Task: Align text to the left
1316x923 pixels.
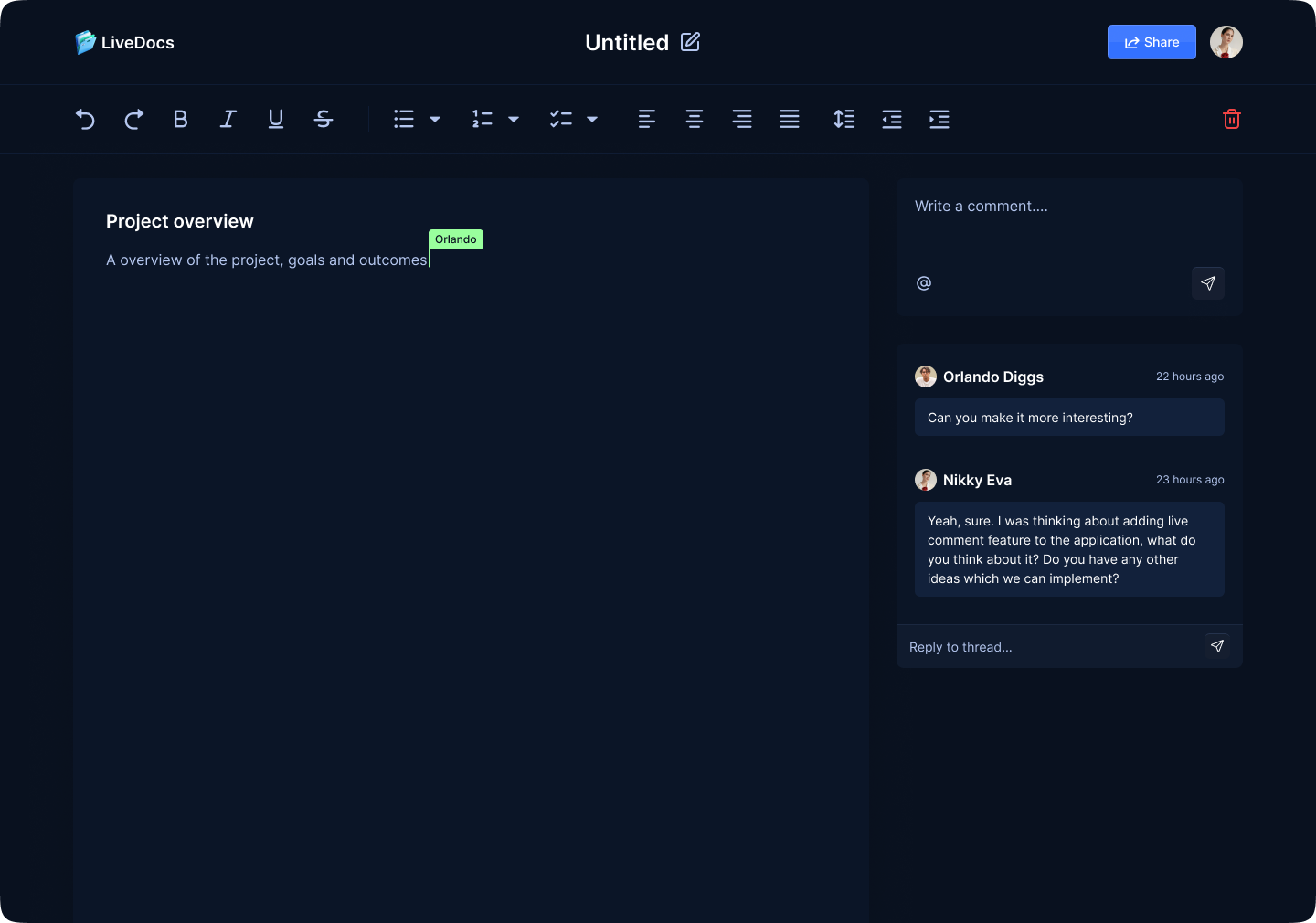Action: pyautogui.click(x=647, y=119)
